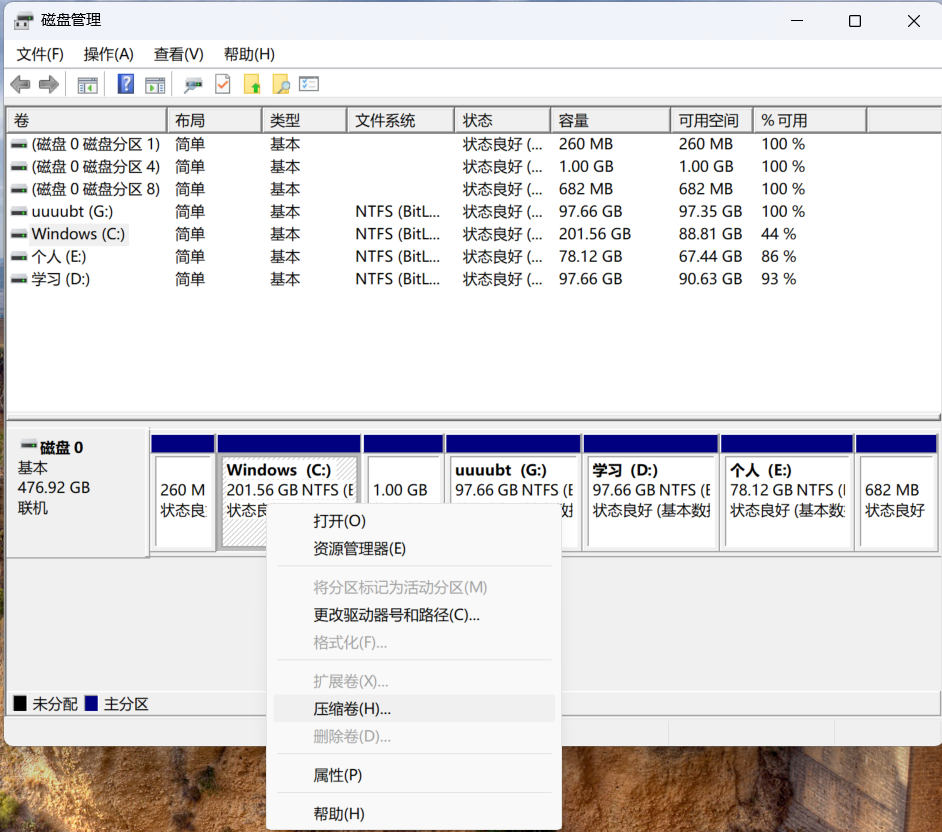The width and height of the screenshot is (942, 832).
Task: Click the dark blue 主分区 legend swatch
Action: (91, 703)
